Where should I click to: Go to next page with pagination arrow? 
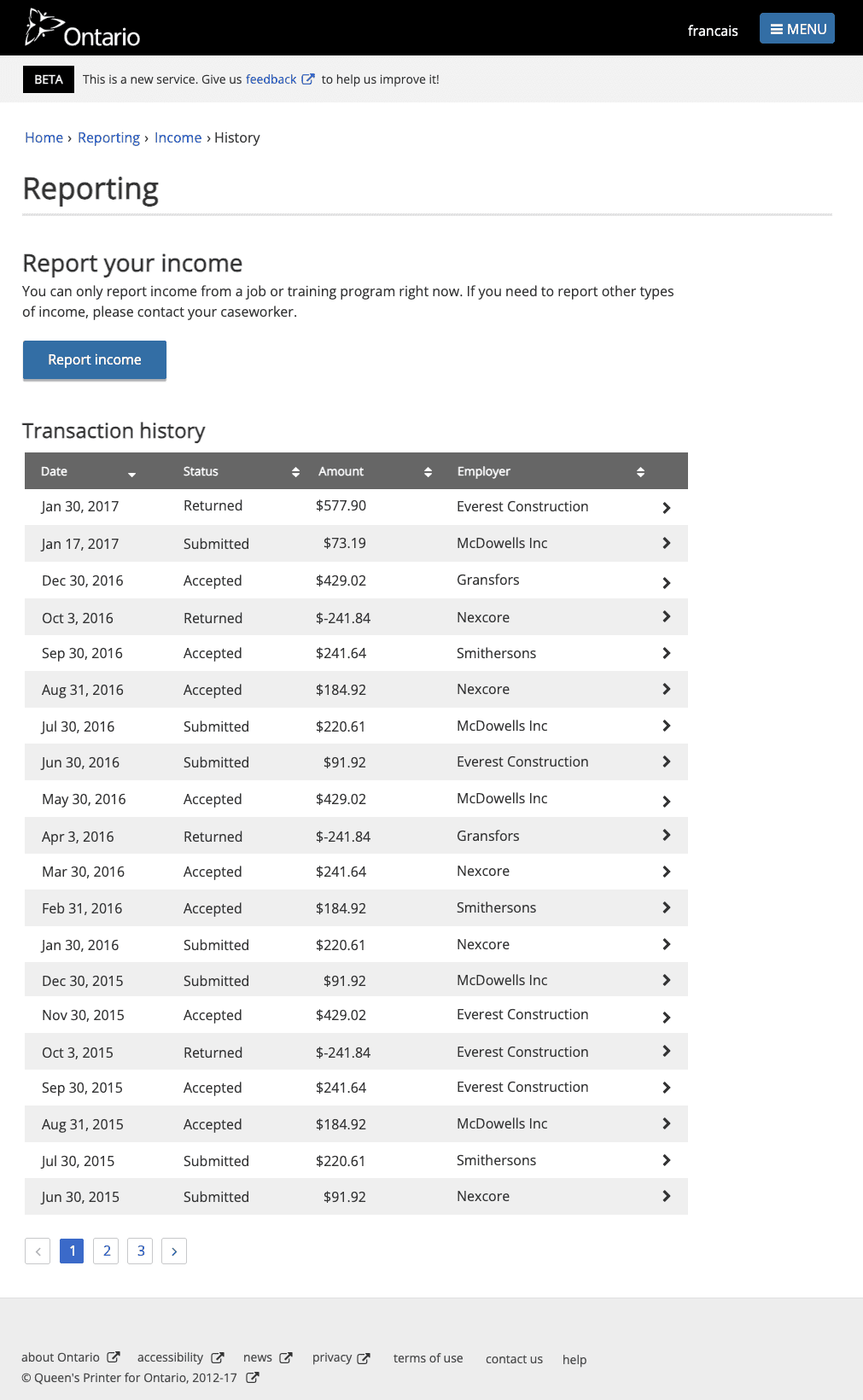pyautogui.click(x=174, y=1251)
